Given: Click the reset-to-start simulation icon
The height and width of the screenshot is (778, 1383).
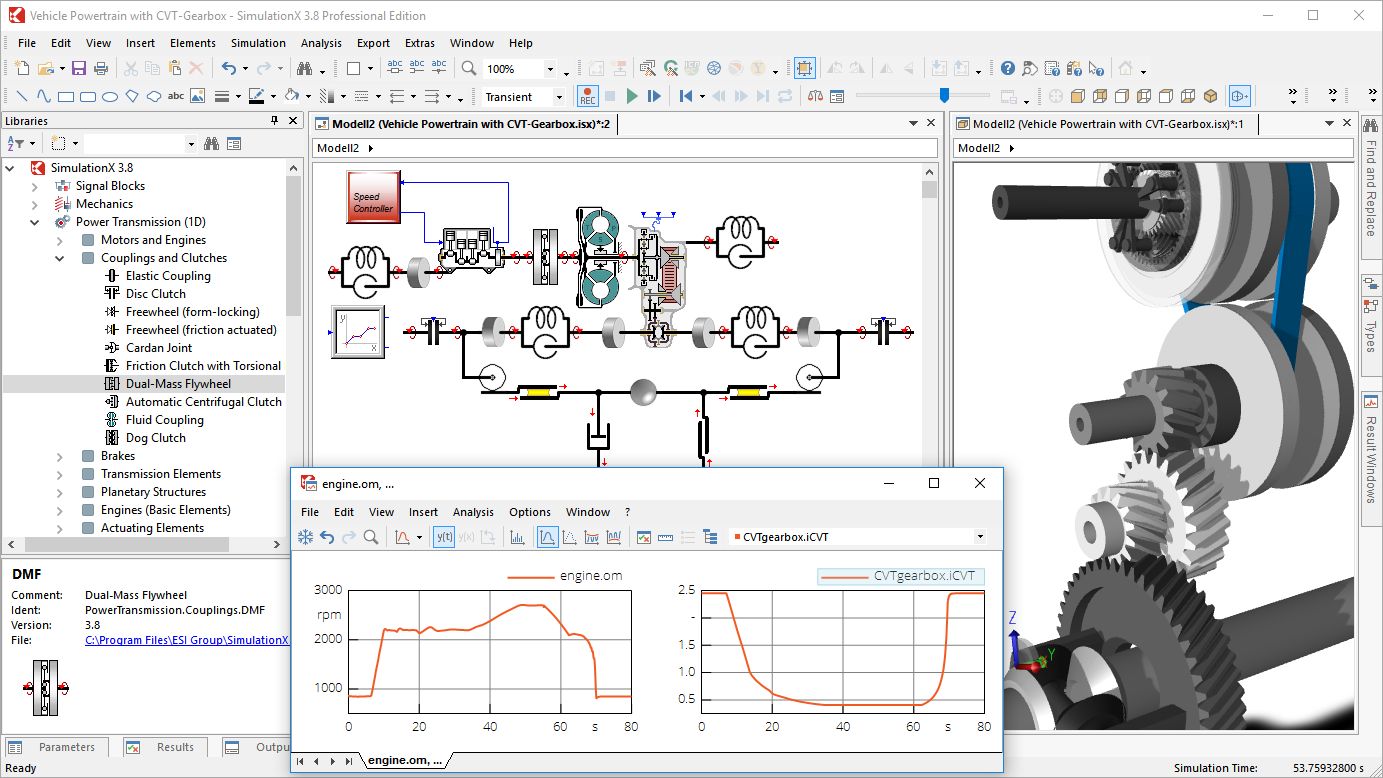Looking at the screenshot, I should pyautogui.click(x=686, y=96).
